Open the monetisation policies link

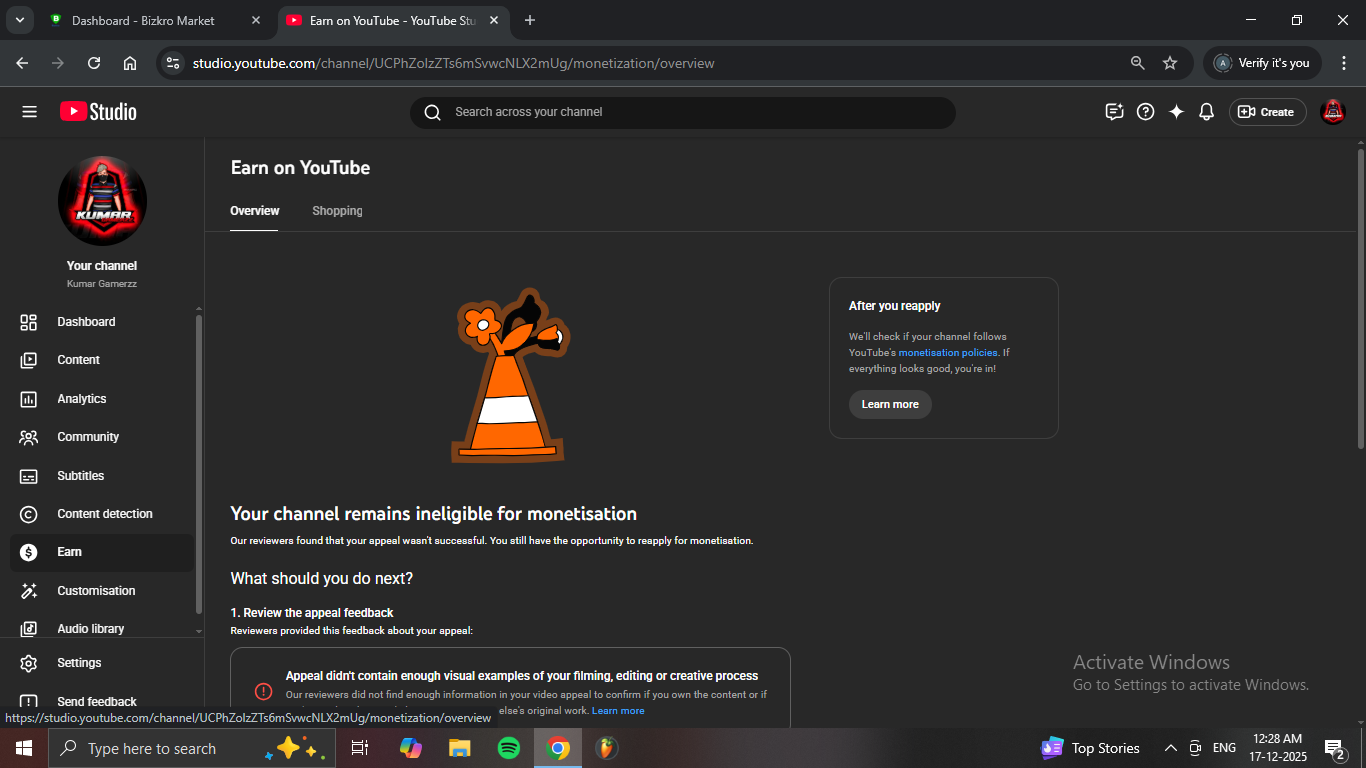click(x=947, y=353)
